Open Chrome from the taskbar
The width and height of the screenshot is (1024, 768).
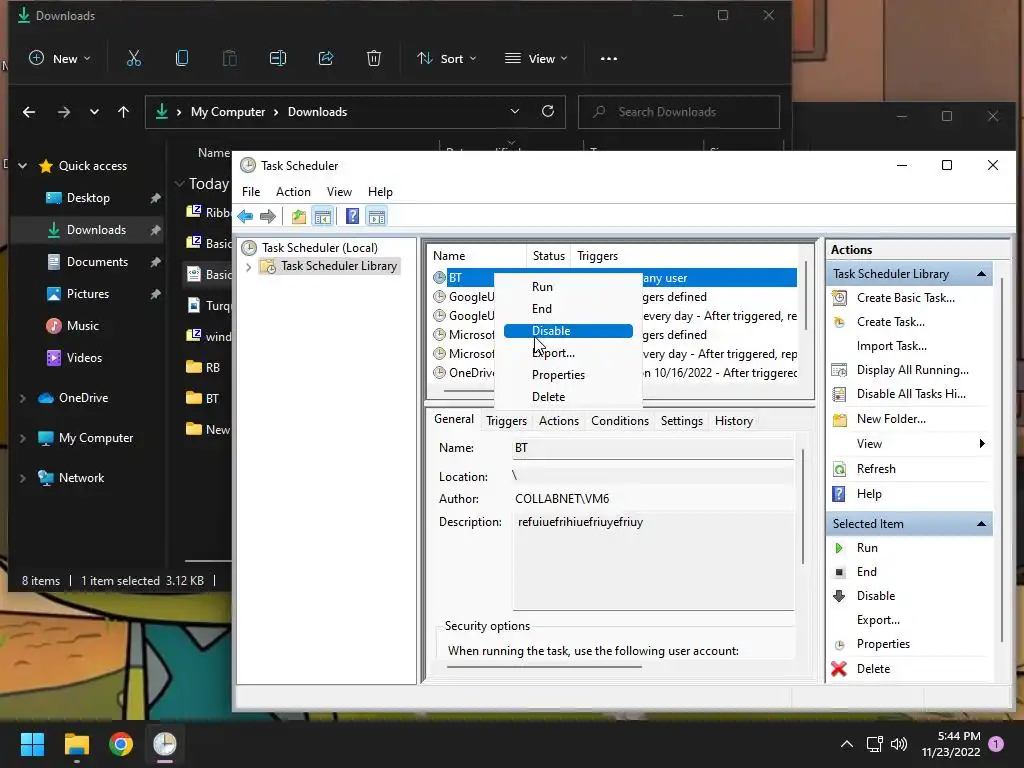(x=121, y=744)
